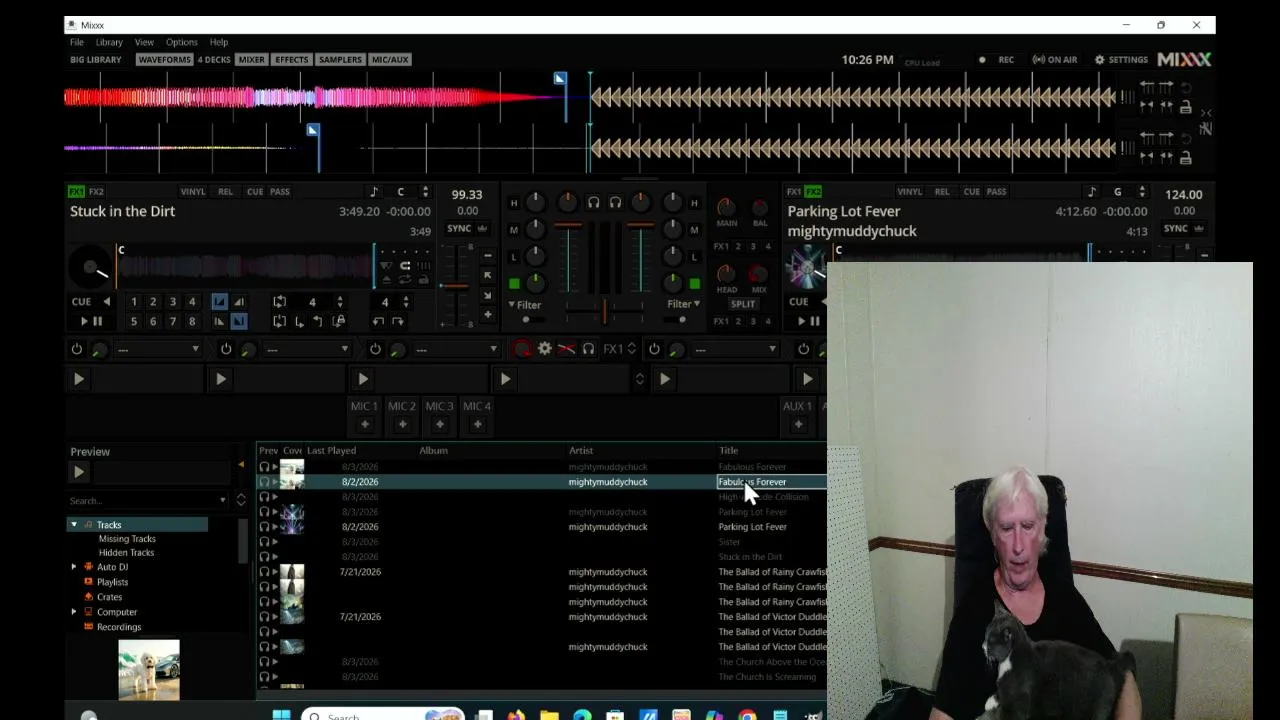Click the beat jump forward icon on left deck
The width and height of the screenshot is (1280, 720).
point(398,321)
